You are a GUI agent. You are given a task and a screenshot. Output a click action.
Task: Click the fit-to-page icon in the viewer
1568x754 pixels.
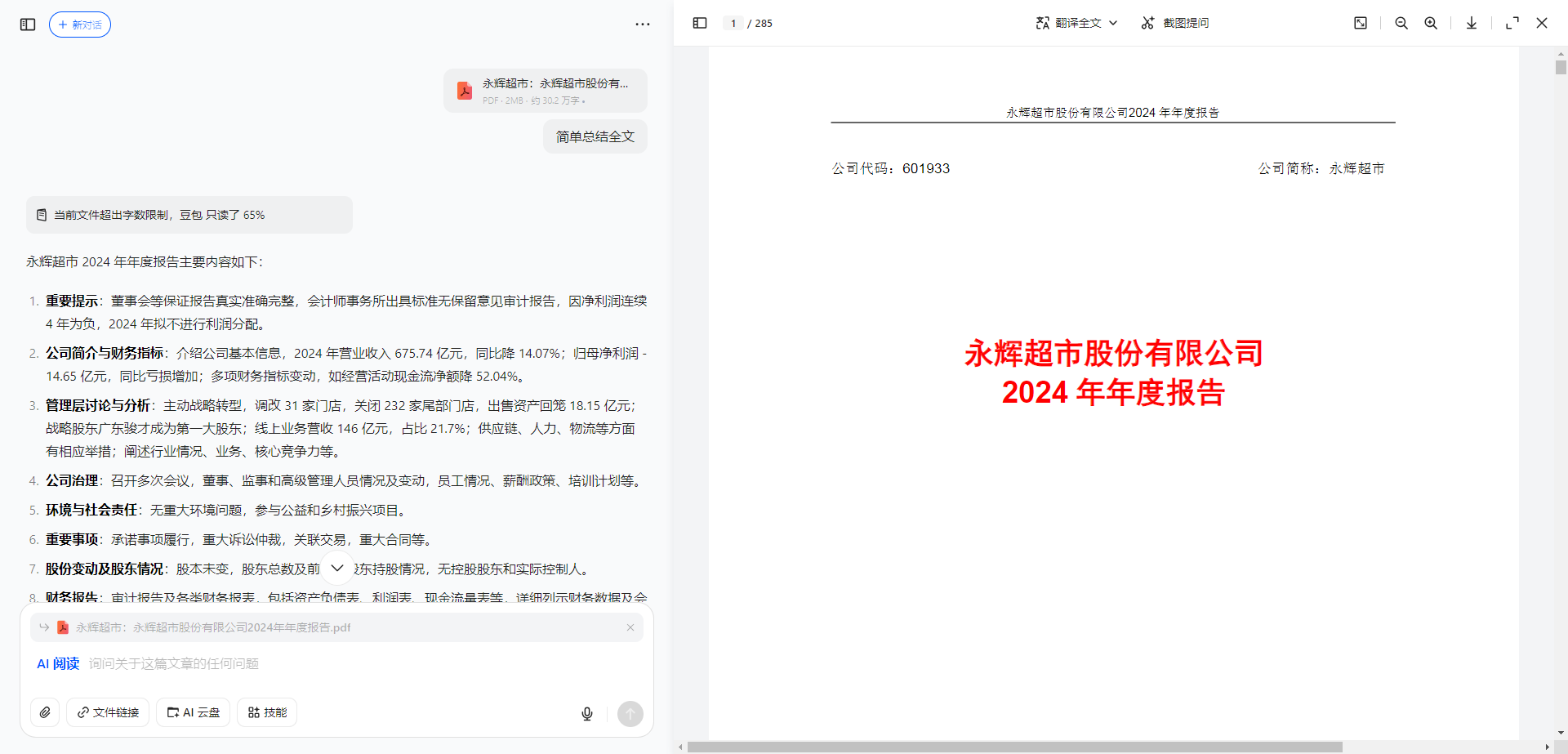[1361, 23]
